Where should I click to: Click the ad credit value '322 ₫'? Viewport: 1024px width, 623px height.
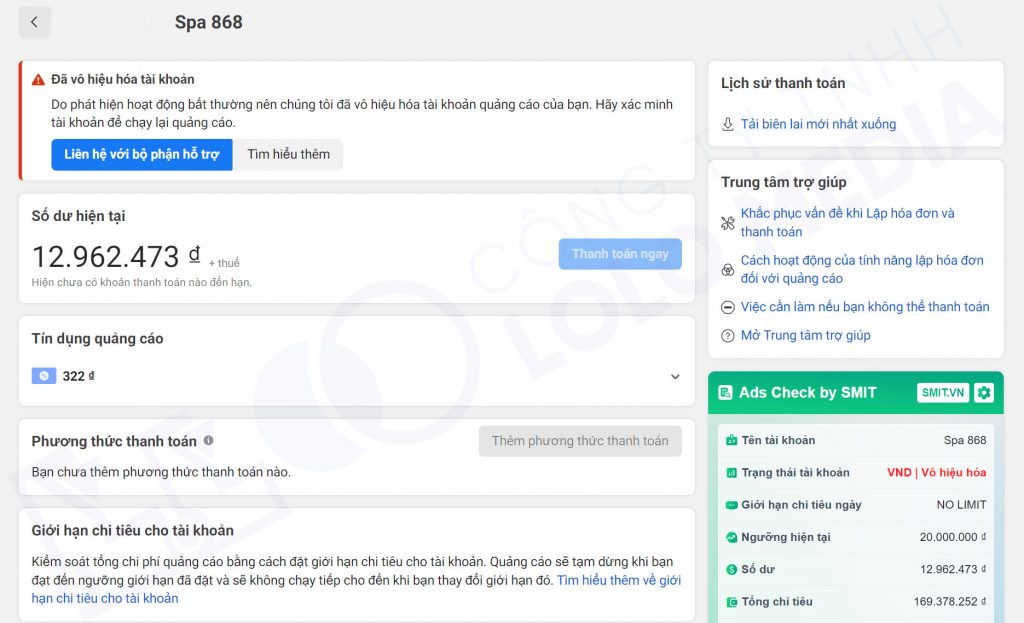[78, 376]
